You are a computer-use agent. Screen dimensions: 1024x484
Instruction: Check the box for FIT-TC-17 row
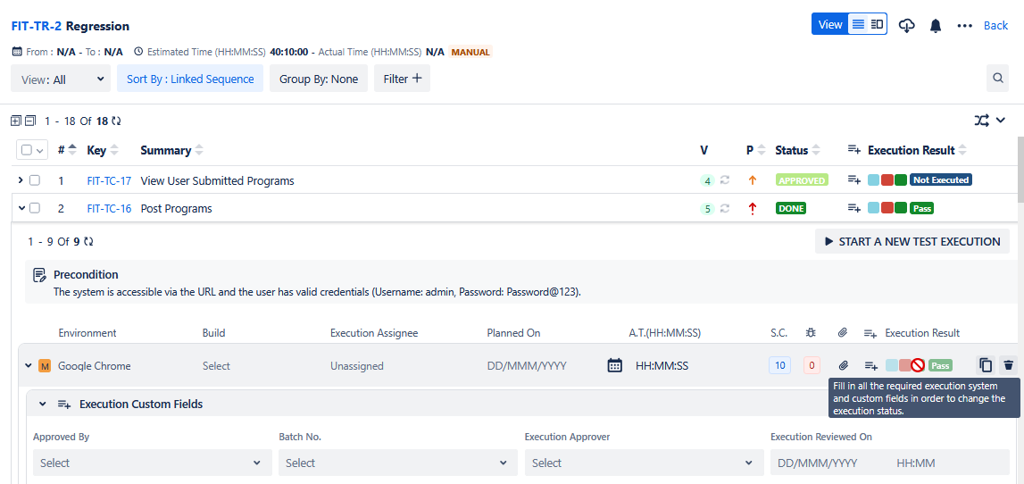coord(35,181)
